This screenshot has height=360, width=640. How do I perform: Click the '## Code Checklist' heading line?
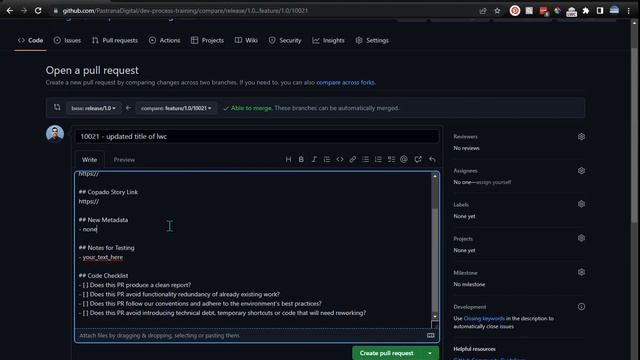(103, 276)
